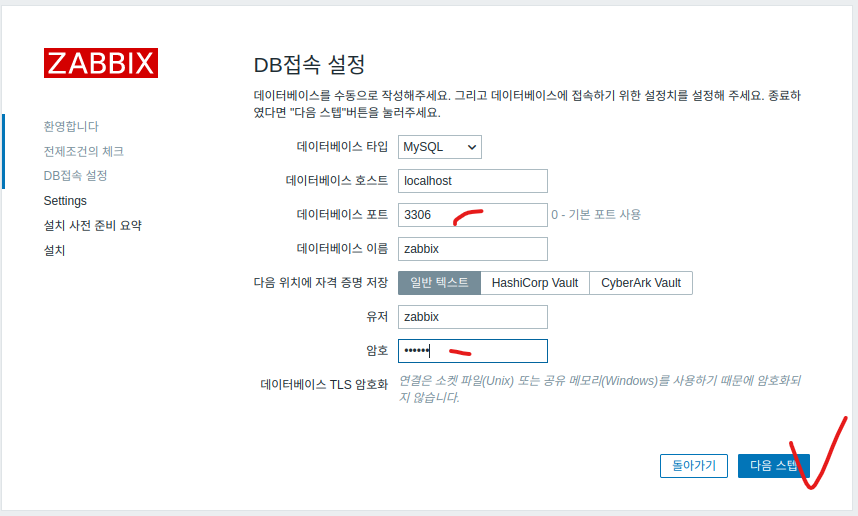This screenshot has height=516, width=858.
Task: Click the 데이터베이스 TLS 암호화 label
Action: (324, 385)
